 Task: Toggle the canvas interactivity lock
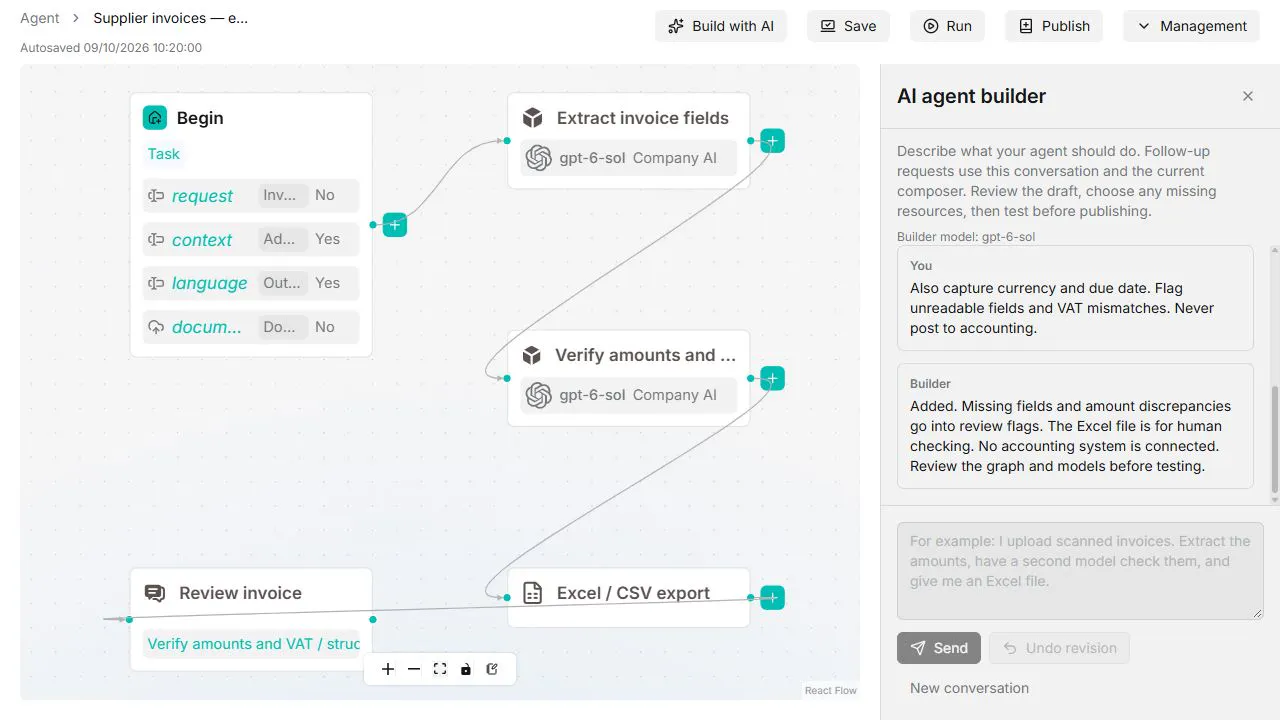click(466, 669)
